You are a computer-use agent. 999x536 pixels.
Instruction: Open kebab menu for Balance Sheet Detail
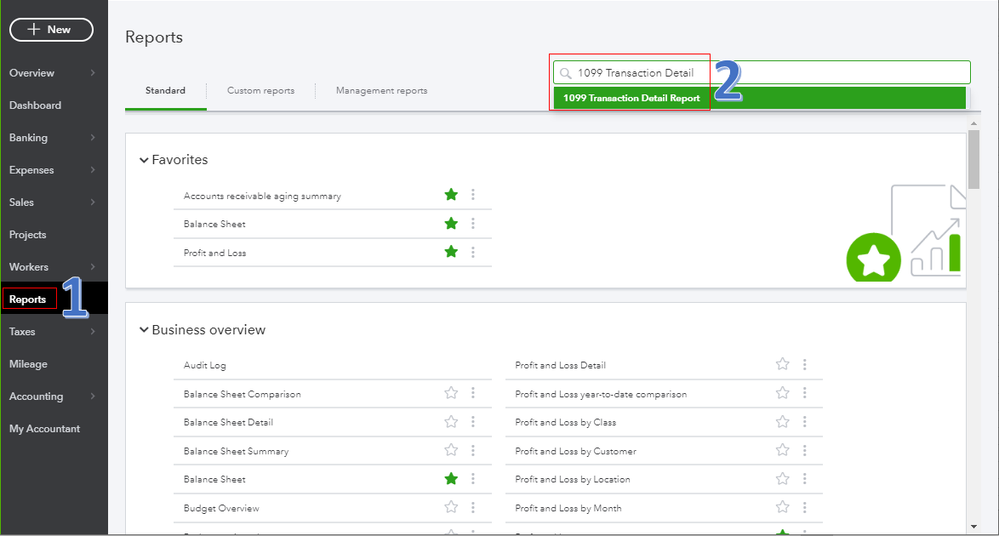coord(473,422)
